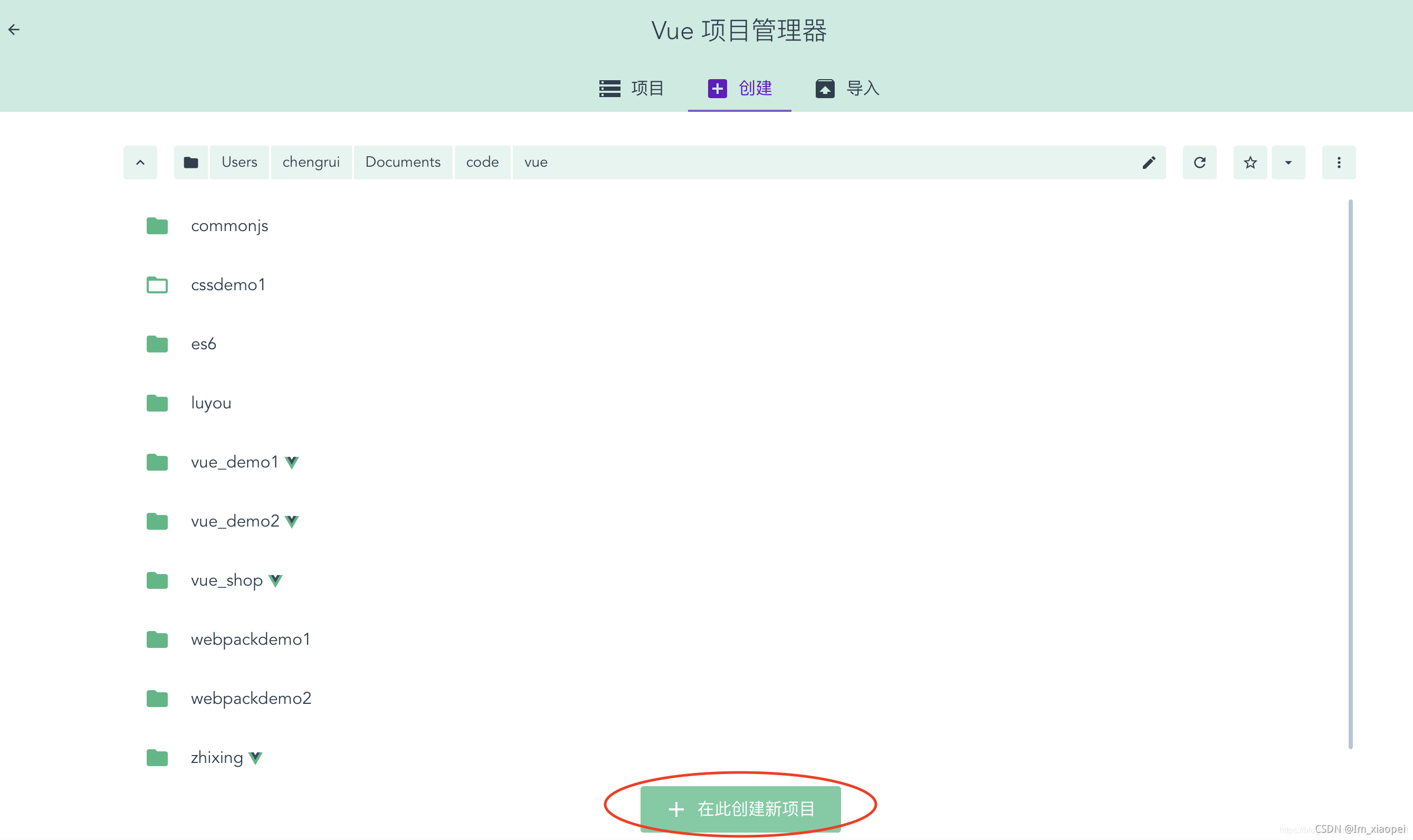Viewport: 1413px width, 840px height.
Task: Click the folder icon beside luyou
Action: [157, 403]
